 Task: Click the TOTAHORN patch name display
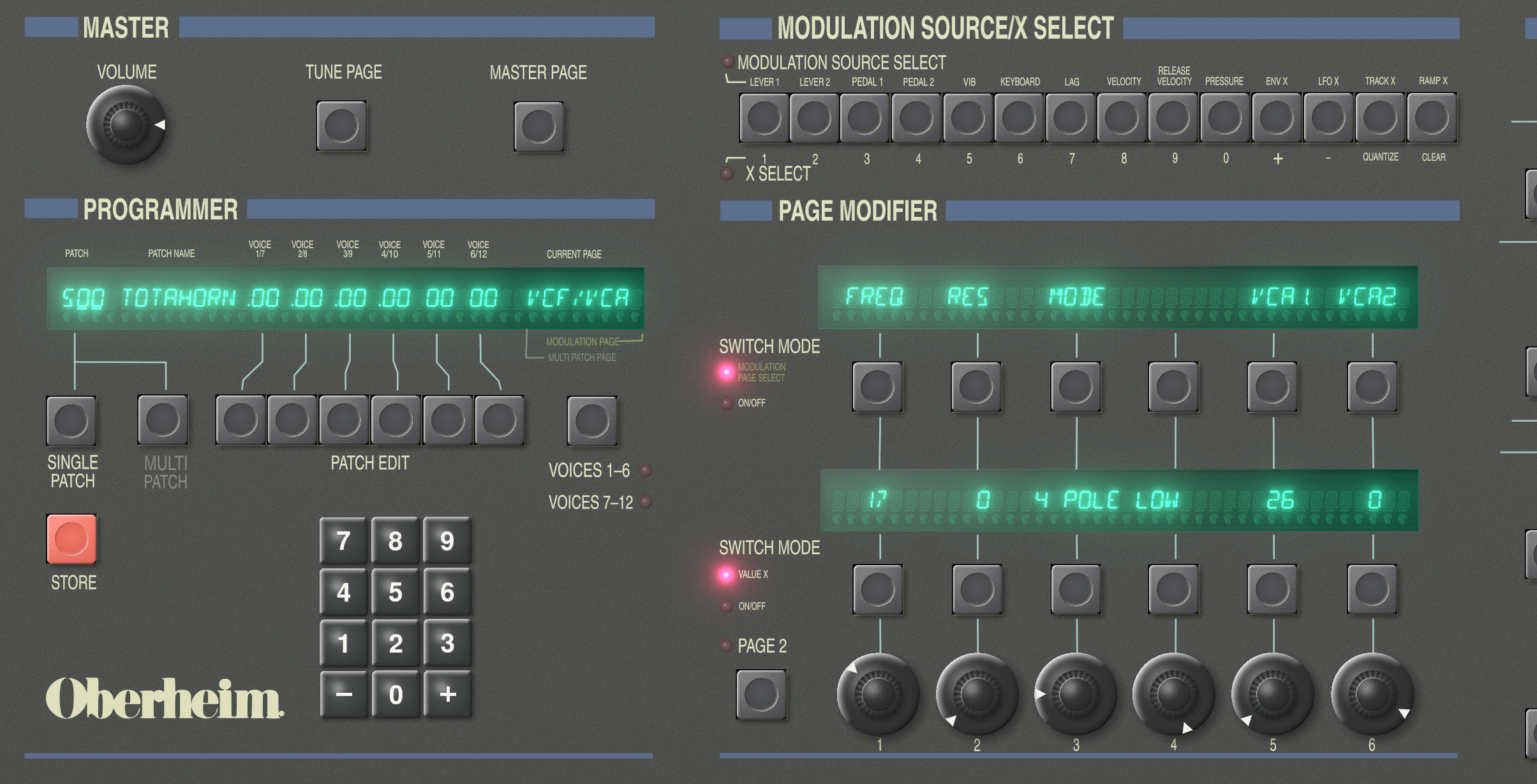(x=179, y=298)
